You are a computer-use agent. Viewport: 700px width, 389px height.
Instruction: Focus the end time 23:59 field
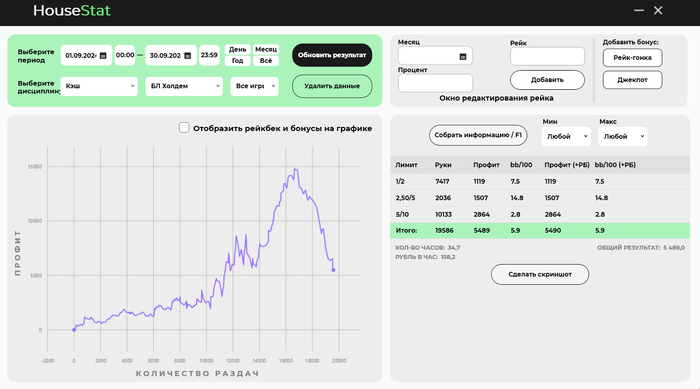[x=209, y=55]
